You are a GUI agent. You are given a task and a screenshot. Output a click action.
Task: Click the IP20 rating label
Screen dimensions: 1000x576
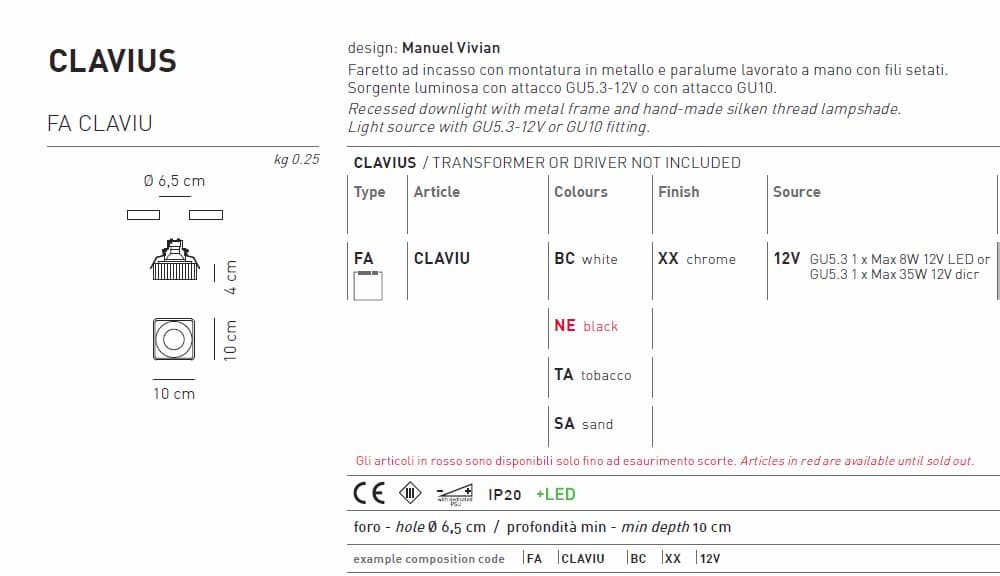pyautogui.click(x=504, y=494)
